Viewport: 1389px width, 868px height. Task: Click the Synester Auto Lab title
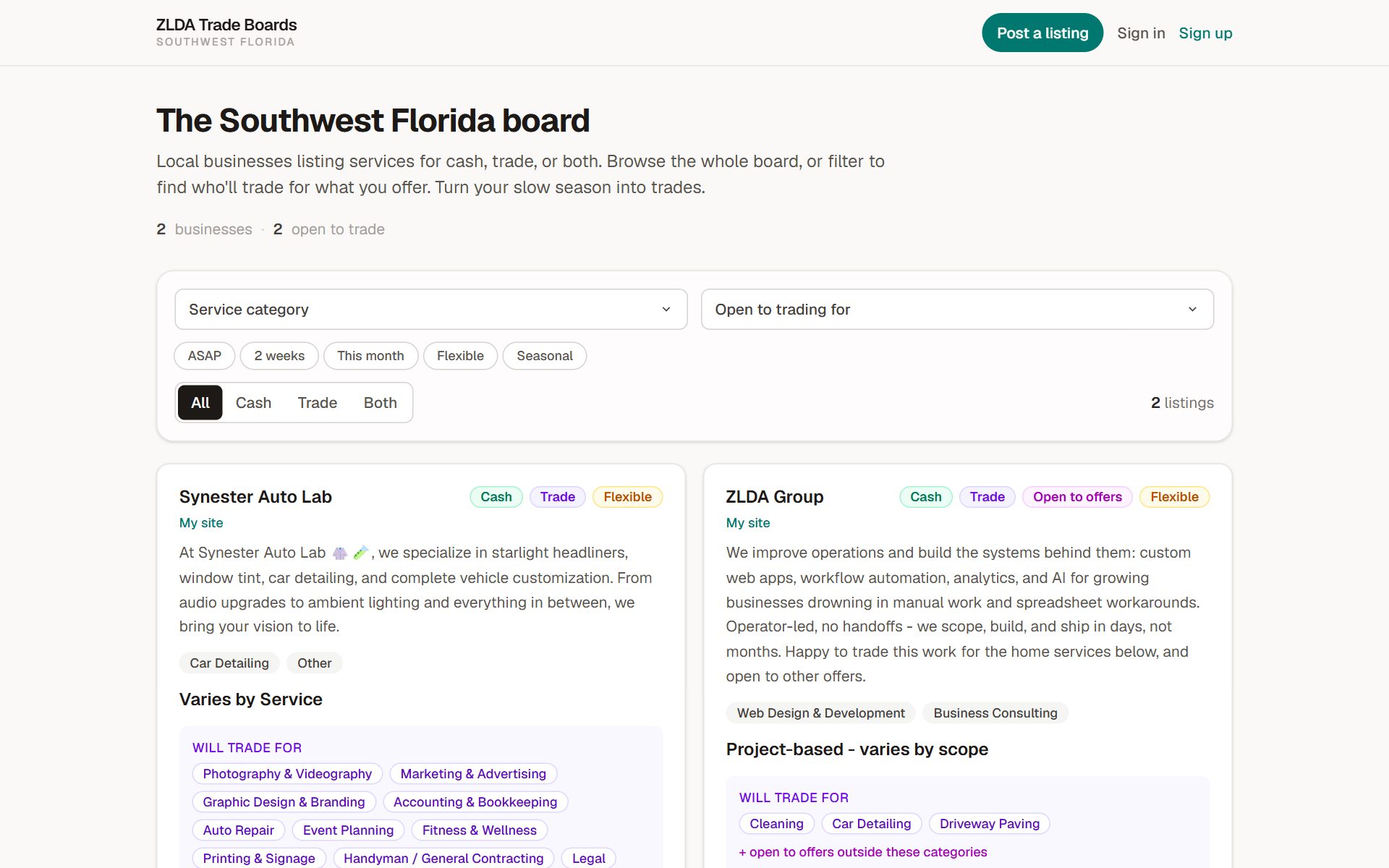pos(255,497)
